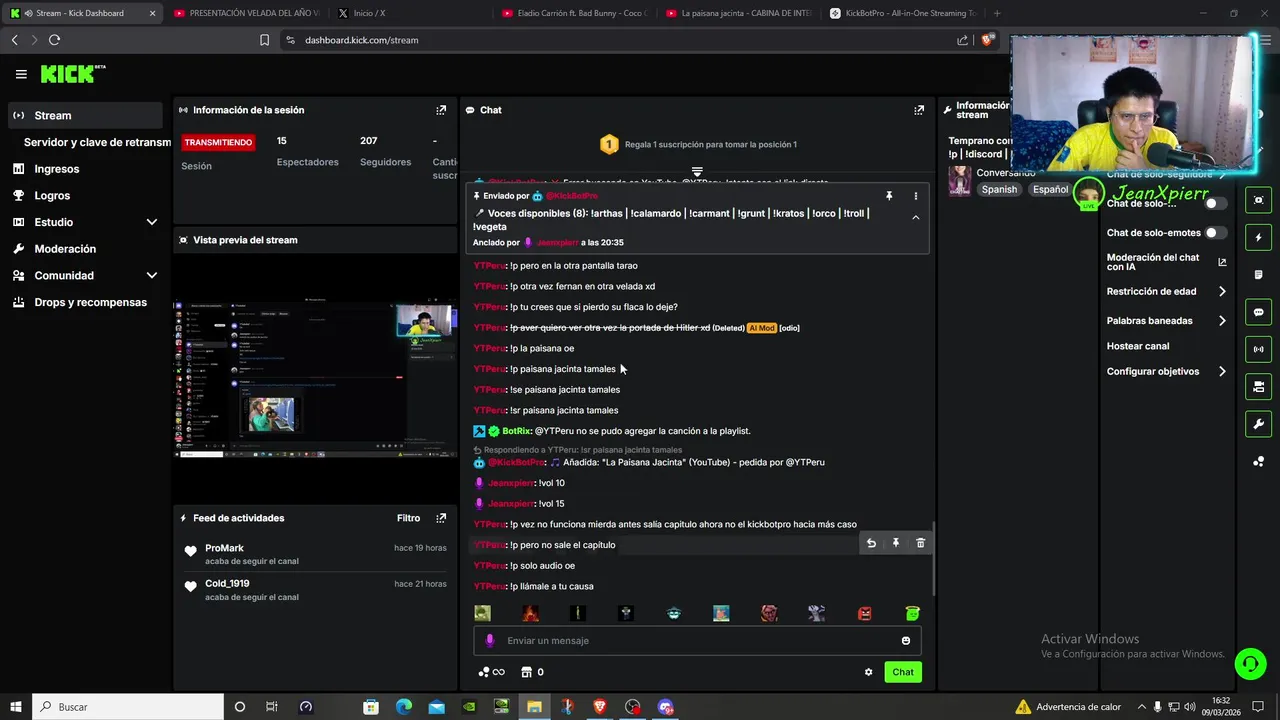Pin the 'pero no sale el capítulo' message
This screenshot has height=720, width=1280.
click(x=896, y=543)
